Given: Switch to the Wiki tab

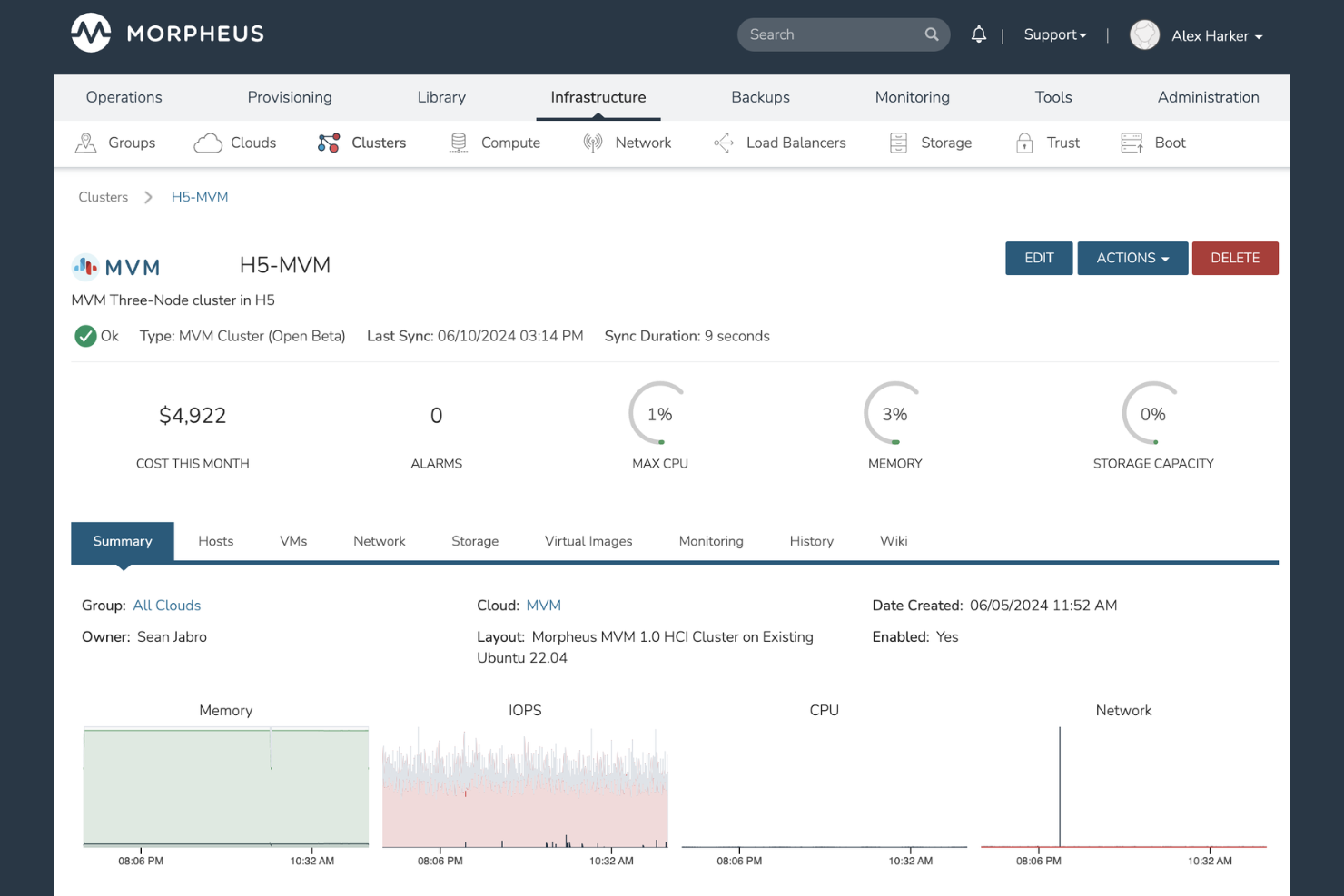Looking at the screenshot, I should pos(894,541).
